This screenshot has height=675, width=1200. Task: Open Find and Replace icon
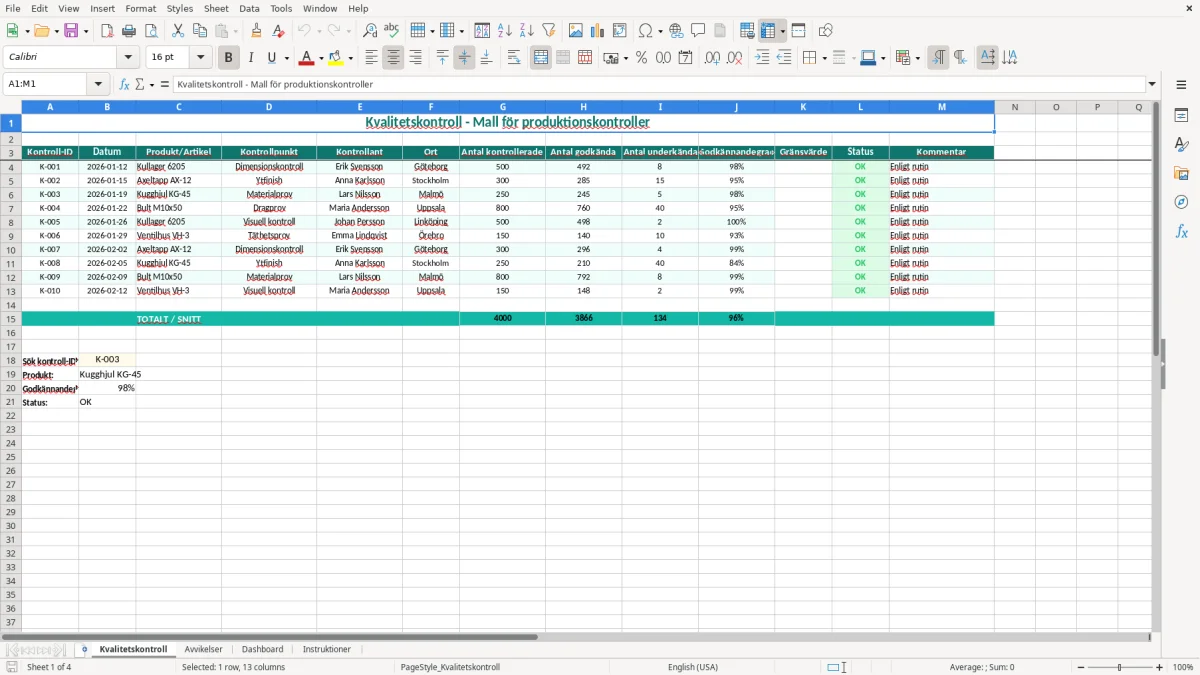(370, 31)
